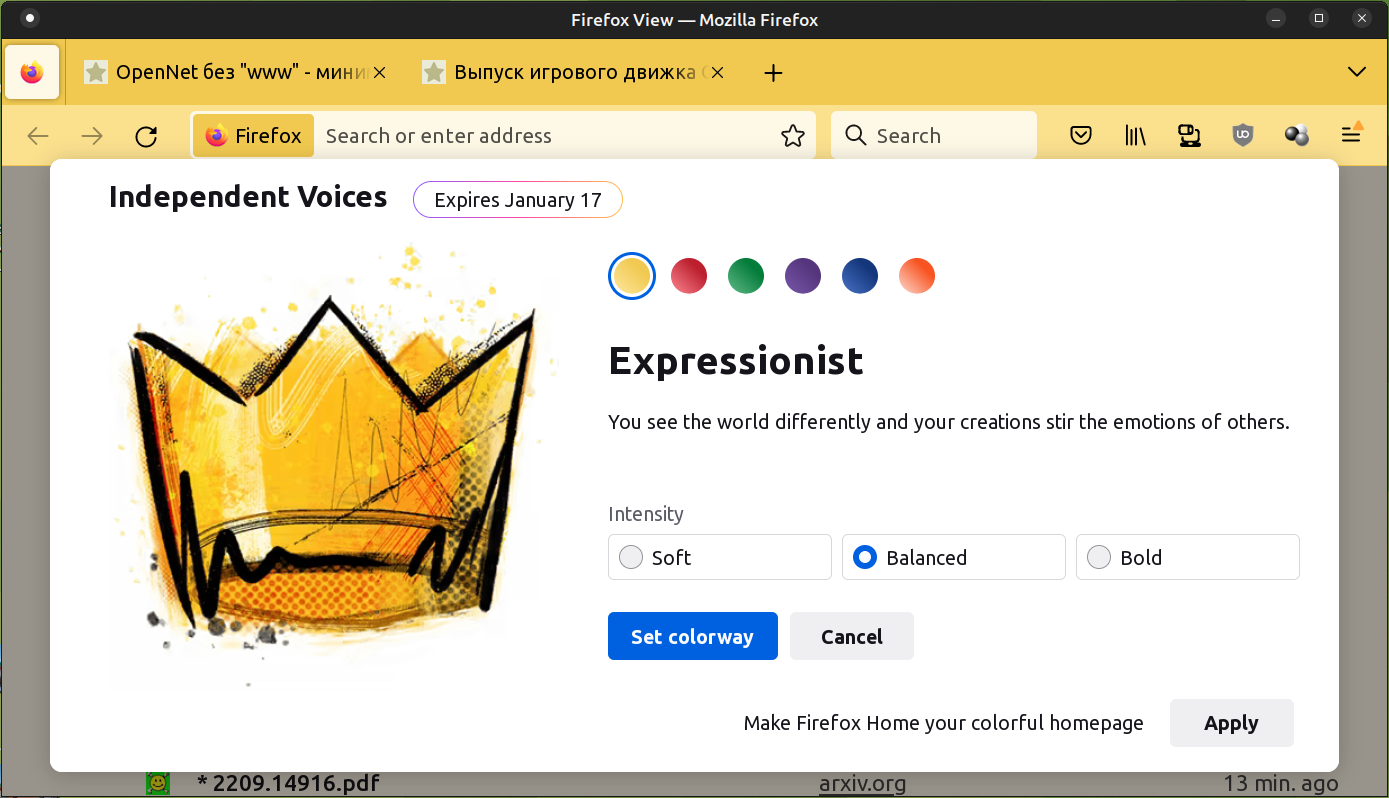Click the Expressionist crown illustration
The width and height of the screenshot is (1389, 798).
coord(330,465)
